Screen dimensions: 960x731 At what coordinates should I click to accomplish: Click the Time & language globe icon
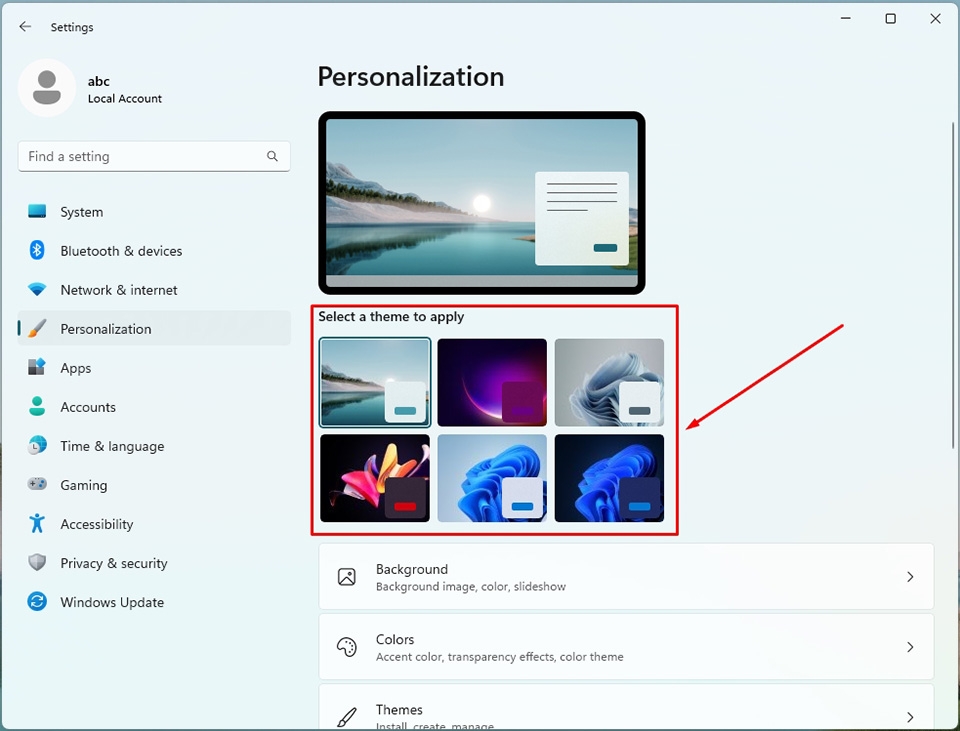point(37,446)
